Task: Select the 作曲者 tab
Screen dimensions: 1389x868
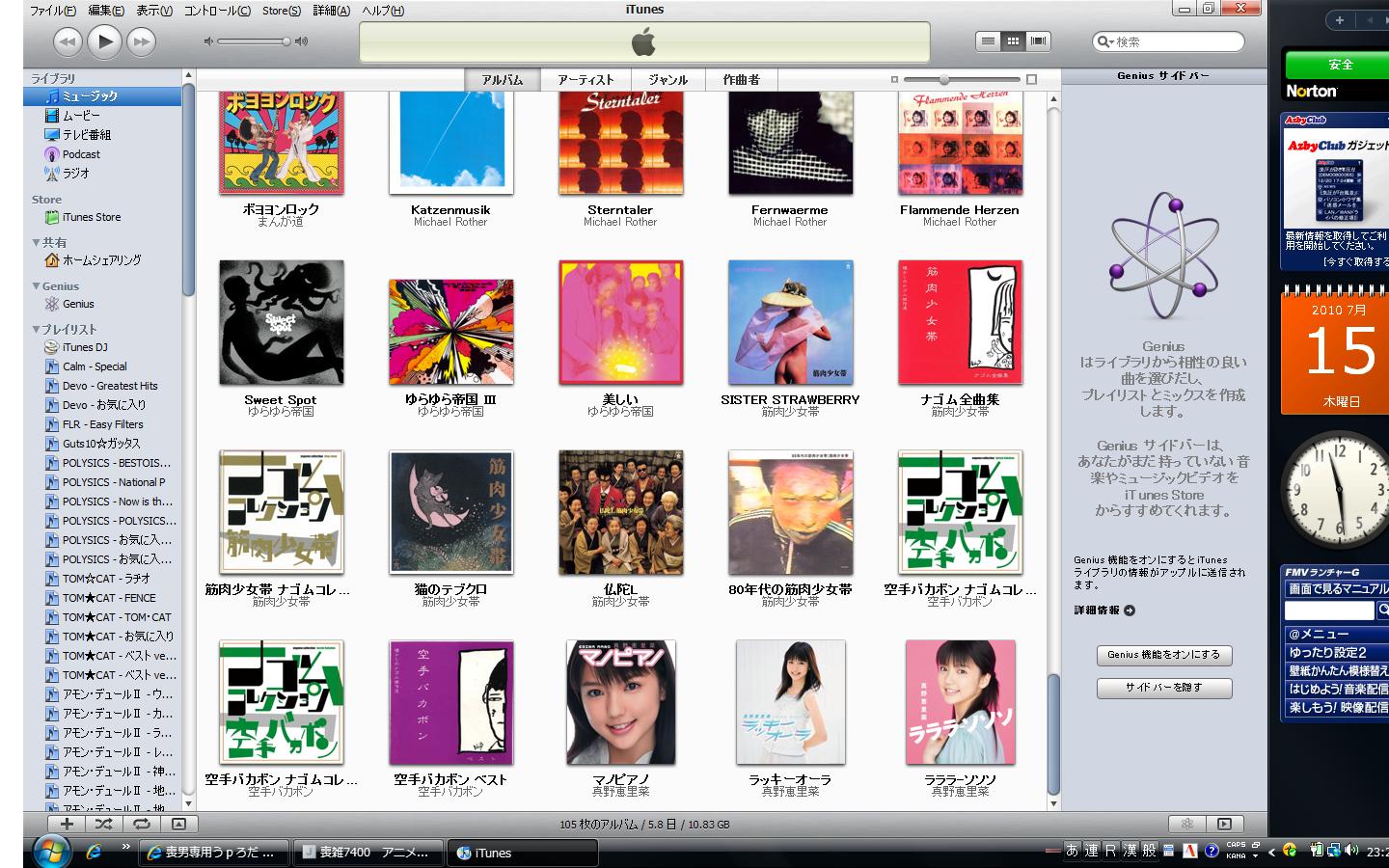Action: click(x=742, y=80)
